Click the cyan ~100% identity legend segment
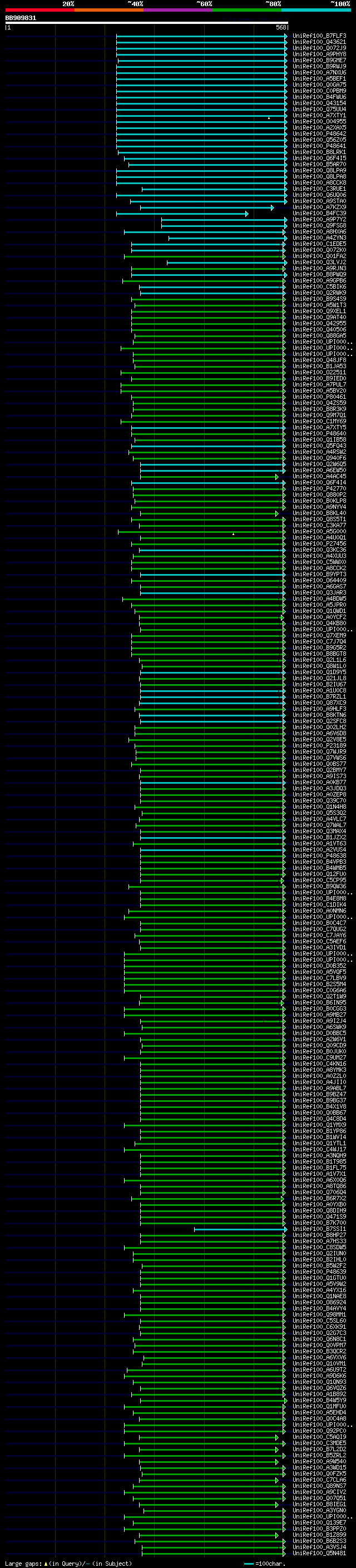This screenshot has width=356, height=1568. coord(316,10)
